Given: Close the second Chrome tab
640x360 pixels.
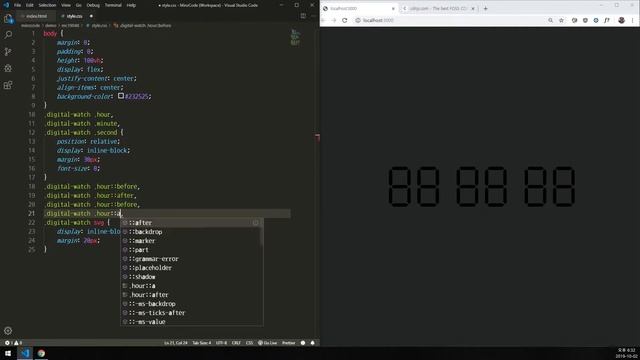Looking at the screenshot, I should point(473,9).
